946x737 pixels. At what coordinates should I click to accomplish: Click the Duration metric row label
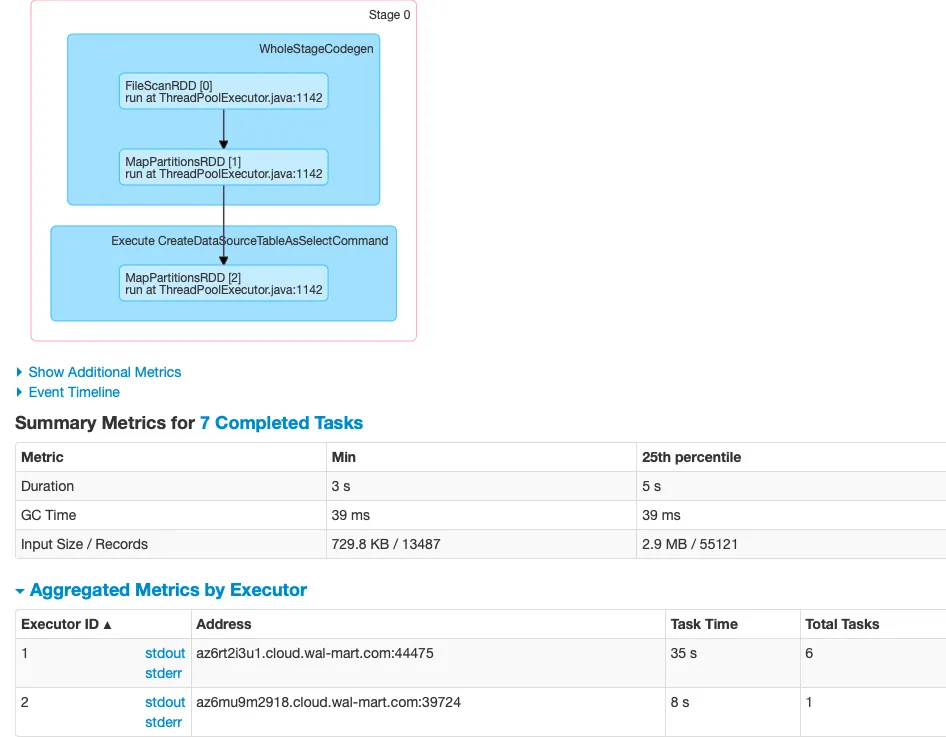(x=48, y=486)
